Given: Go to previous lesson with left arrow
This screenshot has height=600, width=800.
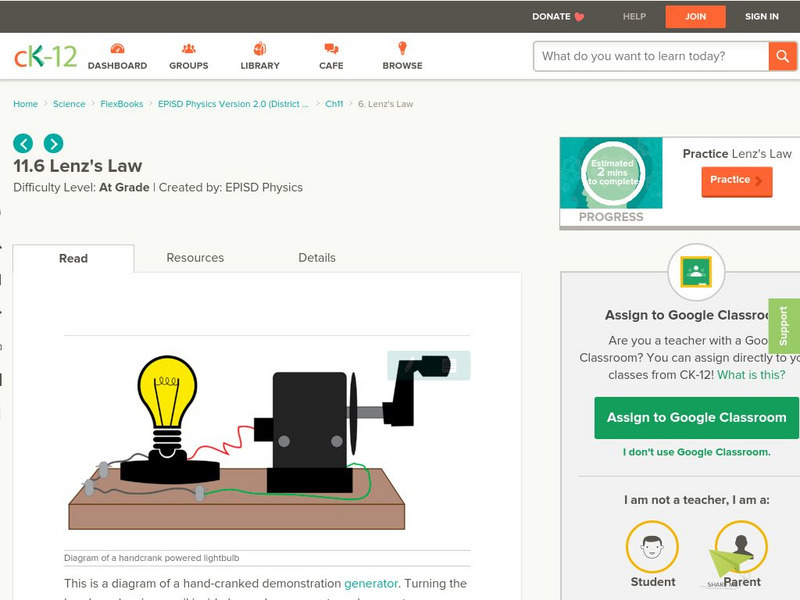Looking at the screenshot, I should pos(23,143).
